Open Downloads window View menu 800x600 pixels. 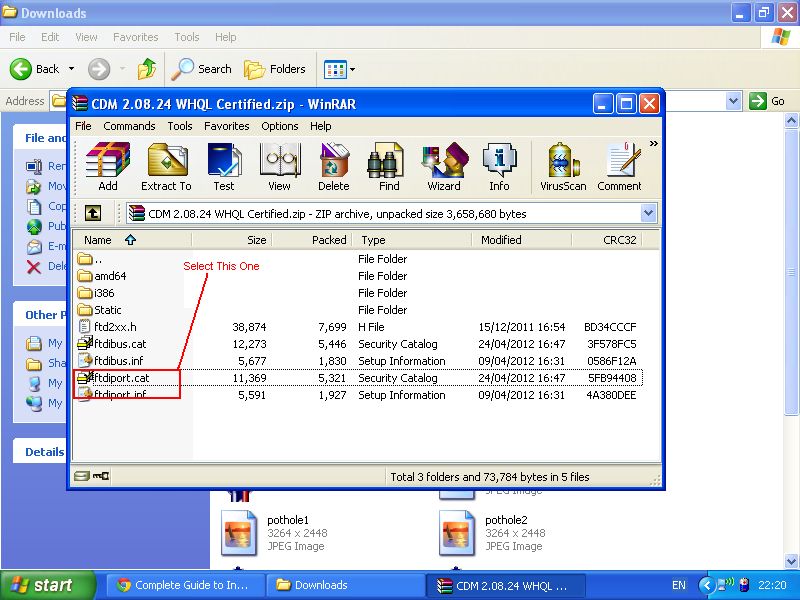point(86,37)
